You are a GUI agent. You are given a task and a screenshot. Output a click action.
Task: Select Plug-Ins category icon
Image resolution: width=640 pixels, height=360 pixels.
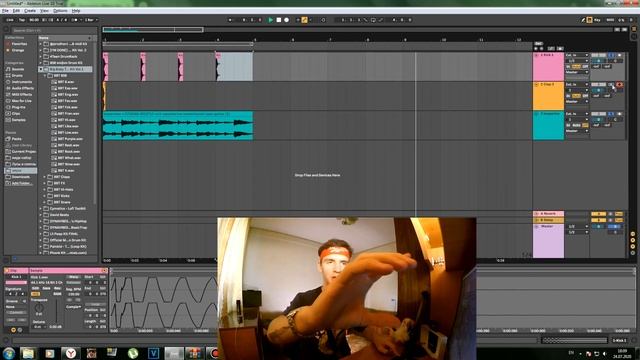pos(8,107)
